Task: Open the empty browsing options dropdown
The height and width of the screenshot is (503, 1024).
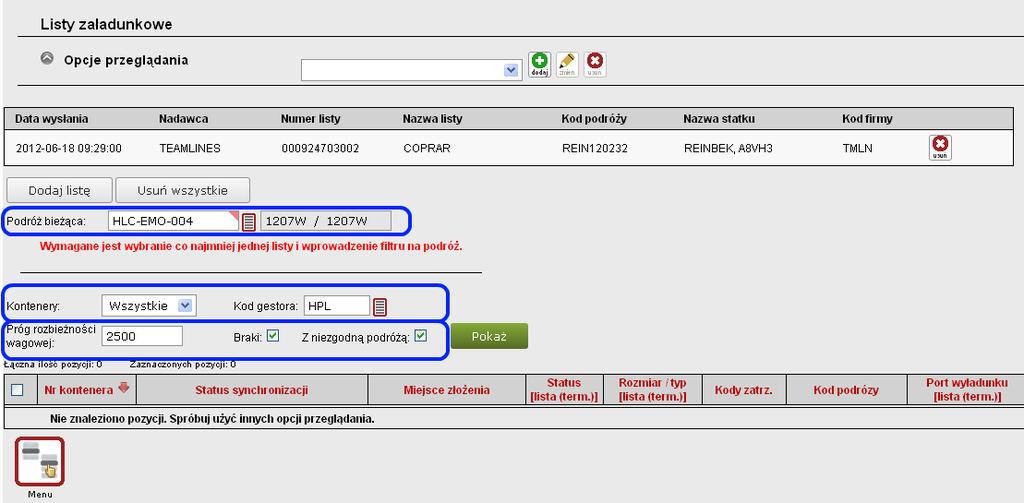Action: (x=411, y=71)
